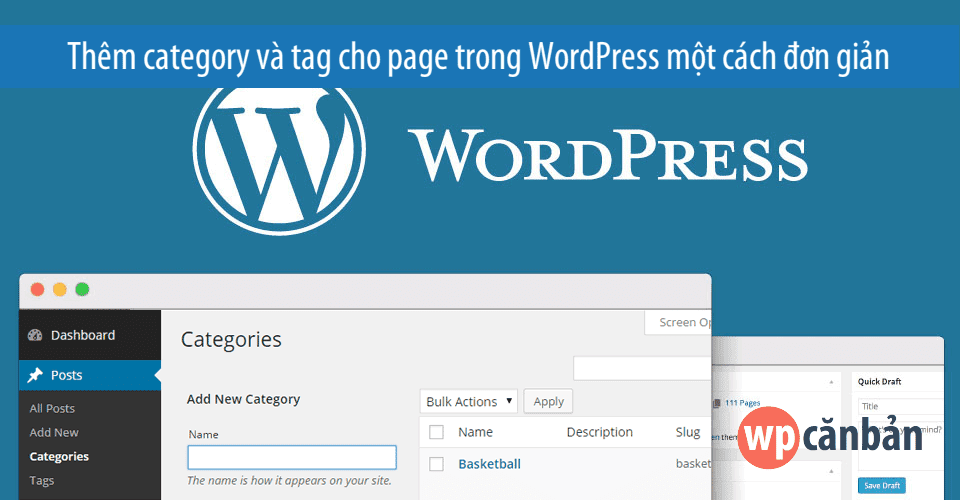Click the red close window dot

point(37,289)
